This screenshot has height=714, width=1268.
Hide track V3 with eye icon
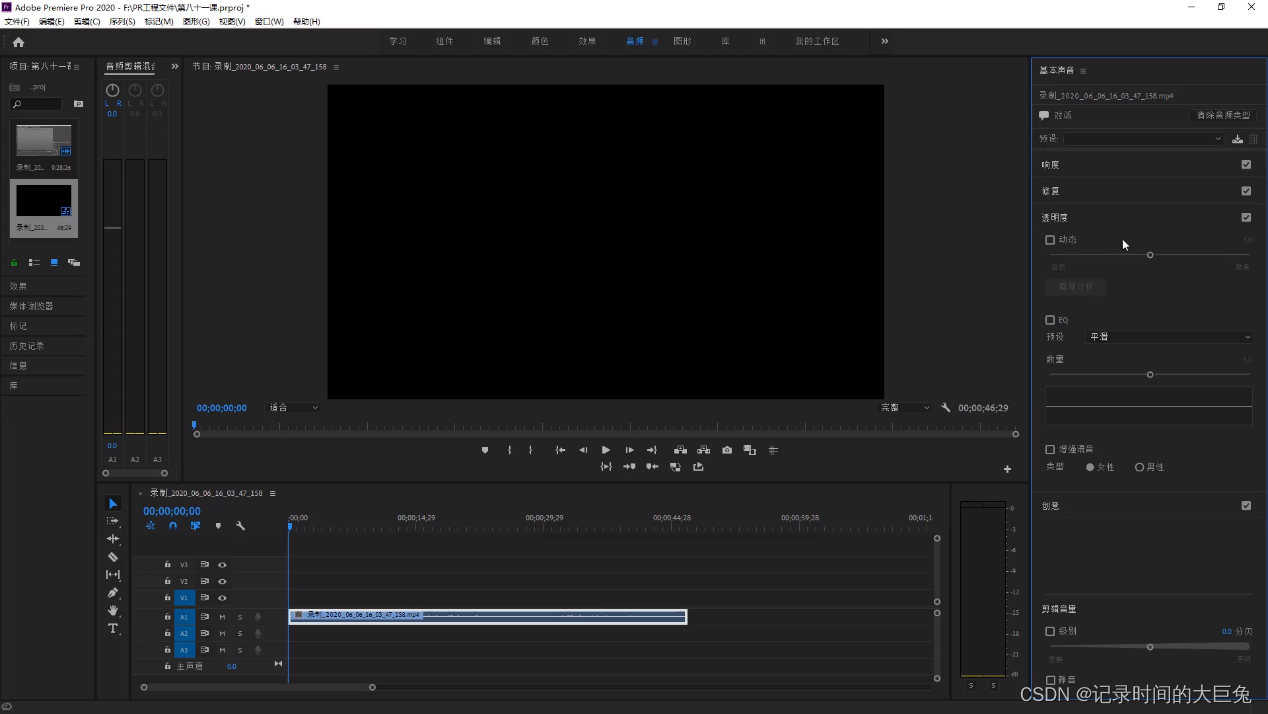coord(222,564)
